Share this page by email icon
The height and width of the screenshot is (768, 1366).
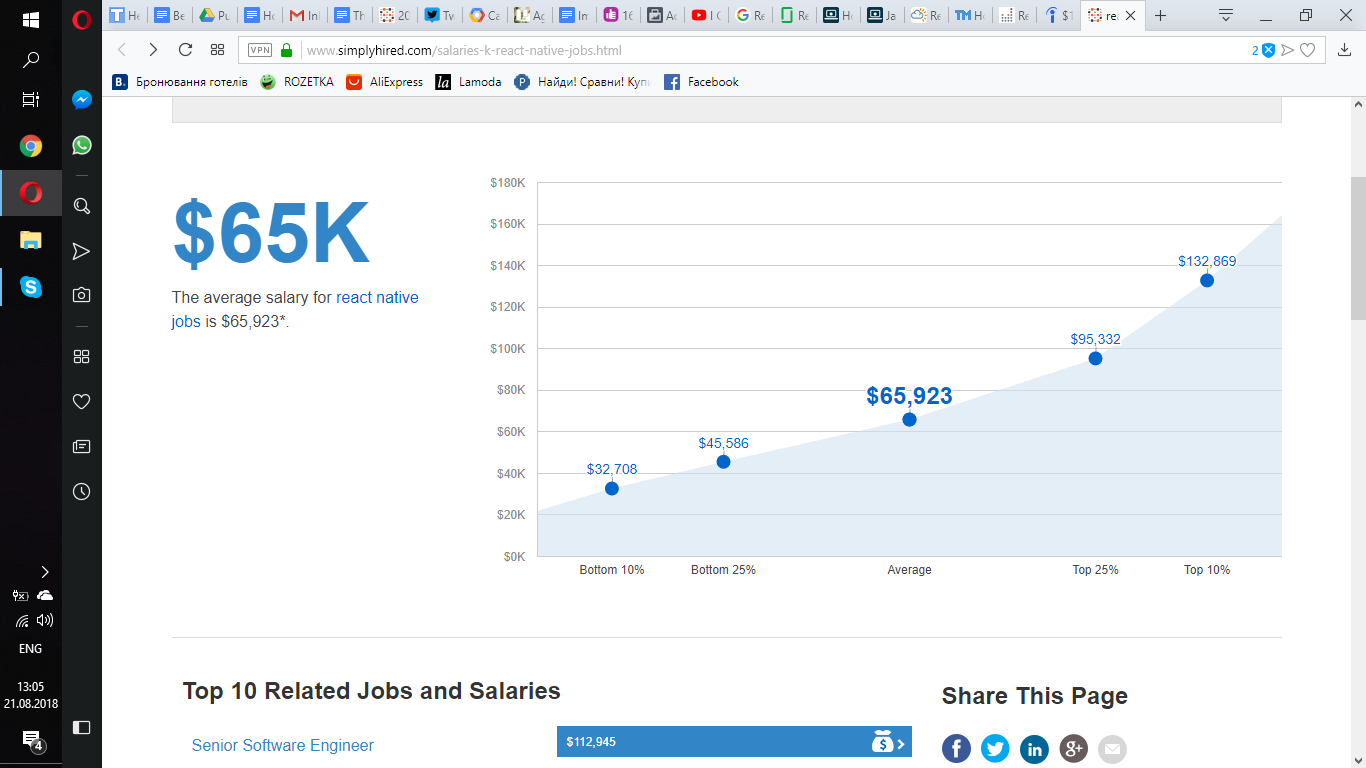coord(1112,748)
